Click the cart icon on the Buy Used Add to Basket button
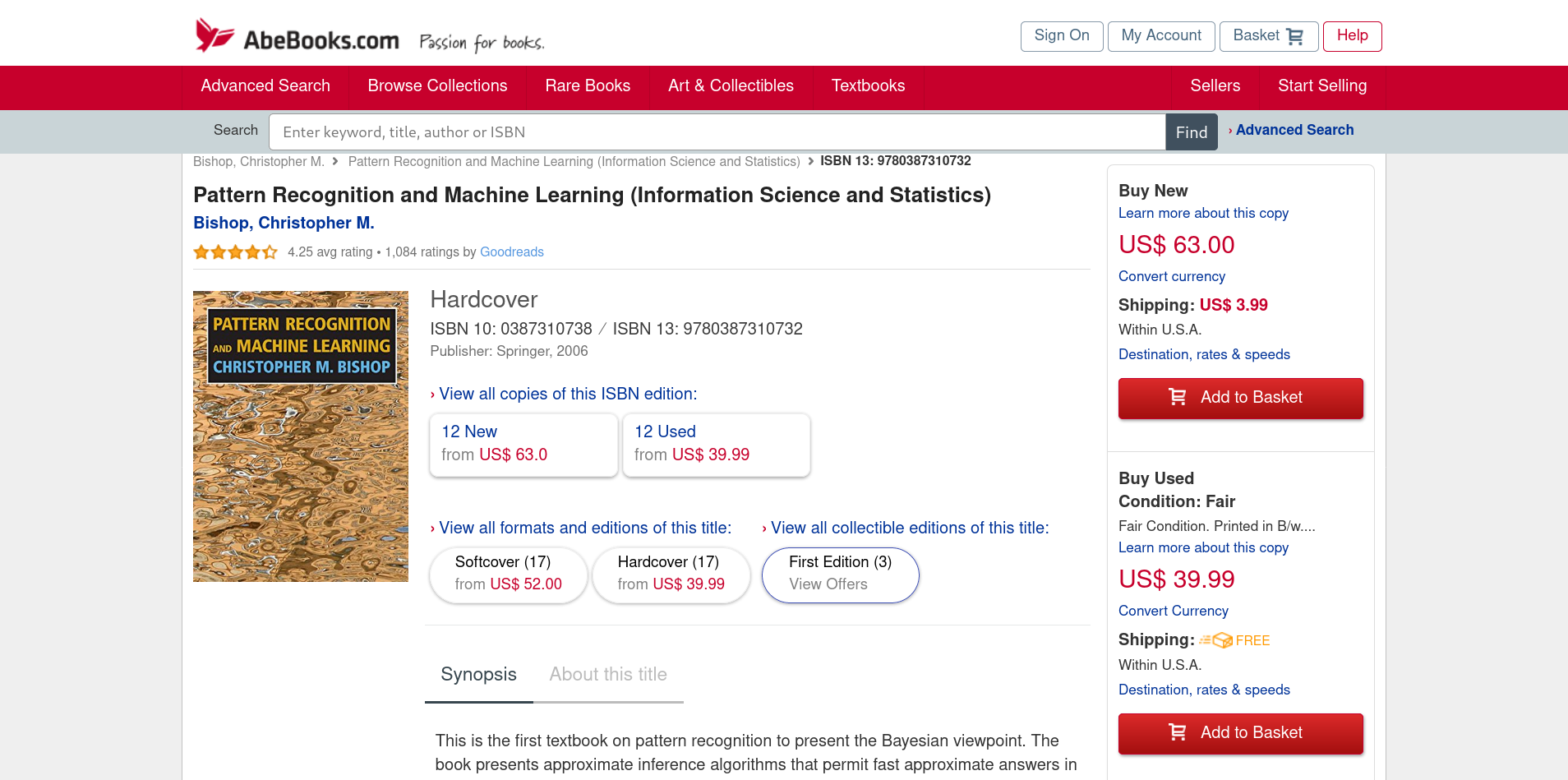 click(x=1178, y=732)
